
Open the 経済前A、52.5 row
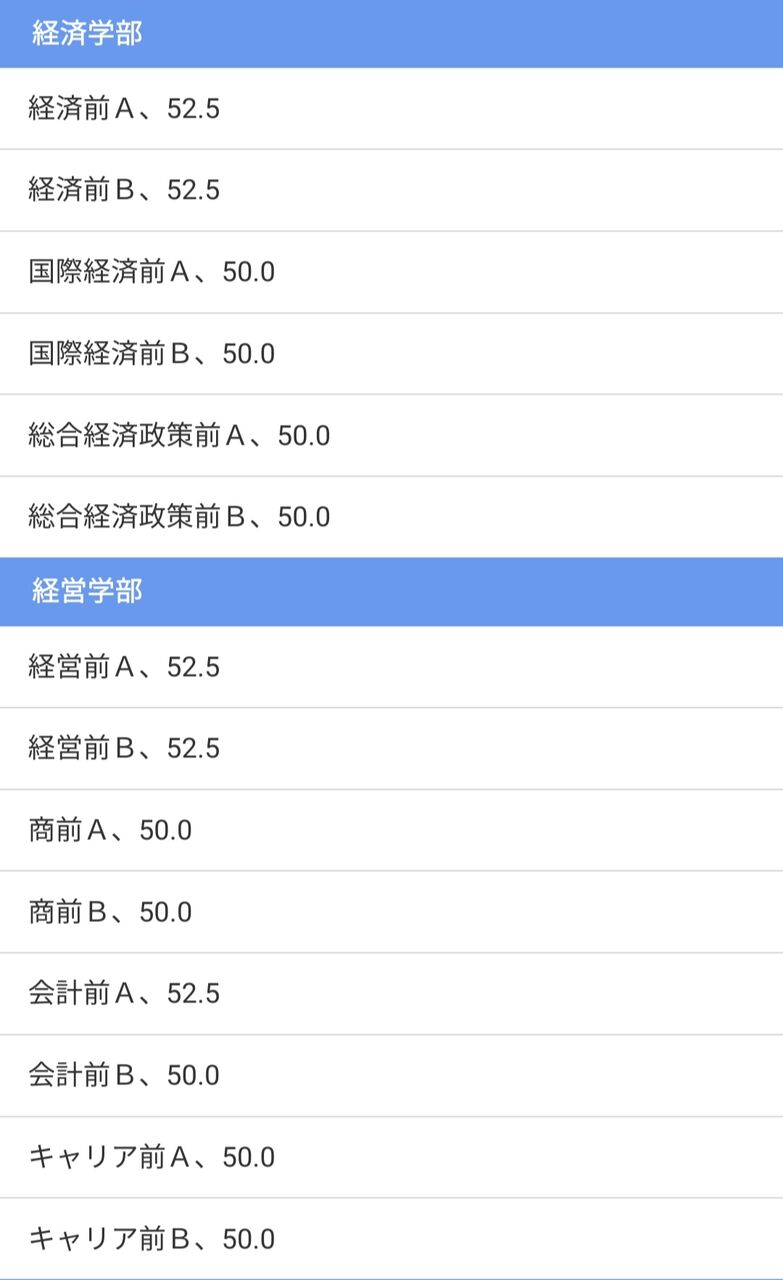coord(391,109)
